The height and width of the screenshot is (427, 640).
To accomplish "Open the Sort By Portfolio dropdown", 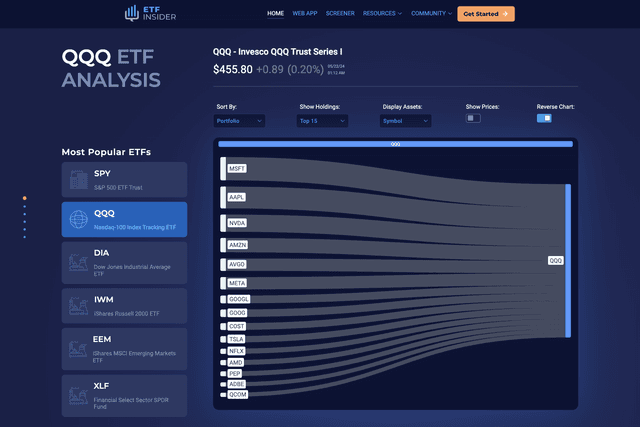I will pos(239,121).
